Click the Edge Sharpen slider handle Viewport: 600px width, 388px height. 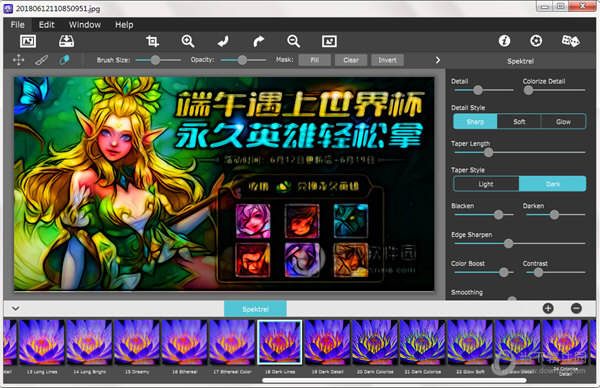pos(508,243)
